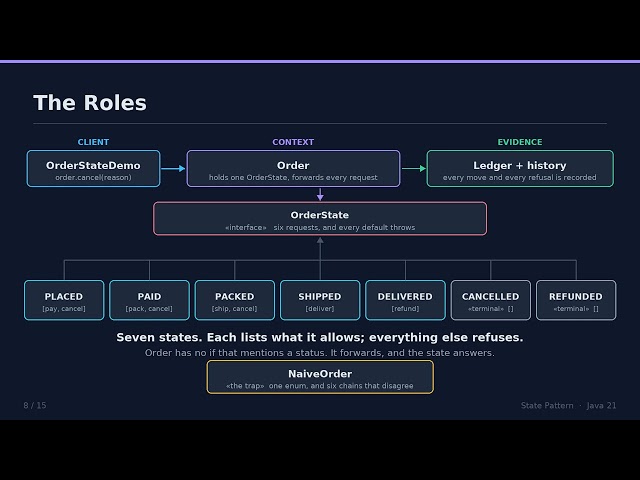Click the Order context box
The width and height of the screenshot is (640, 480).
tap(293, 169)
